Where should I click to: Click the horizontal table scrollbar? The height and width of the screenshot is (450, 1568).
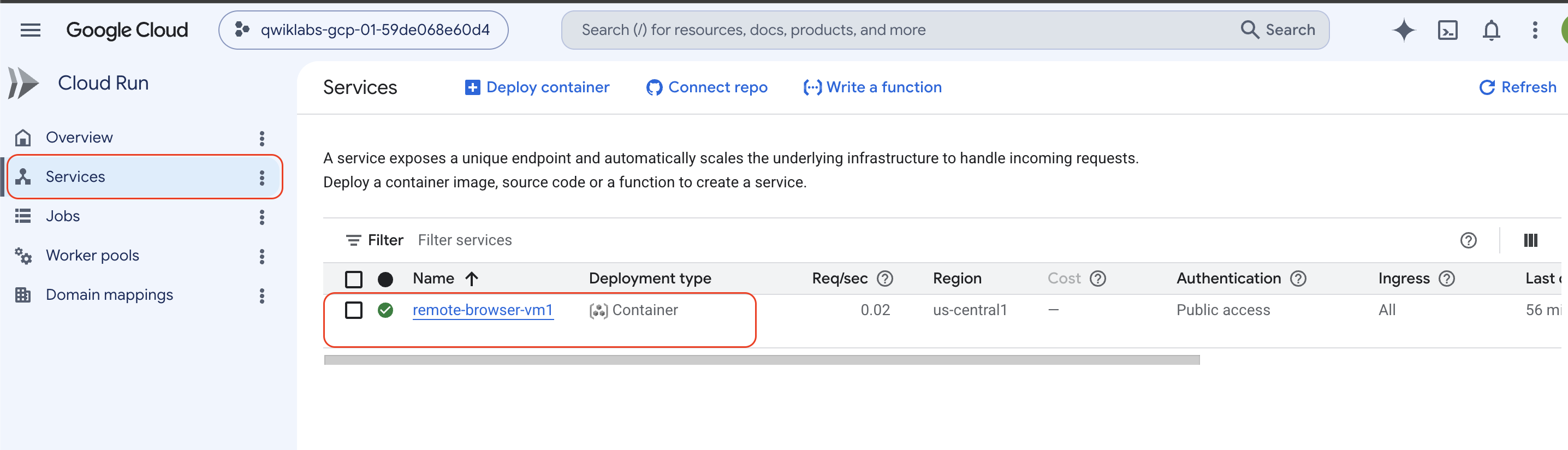(762, 360)
